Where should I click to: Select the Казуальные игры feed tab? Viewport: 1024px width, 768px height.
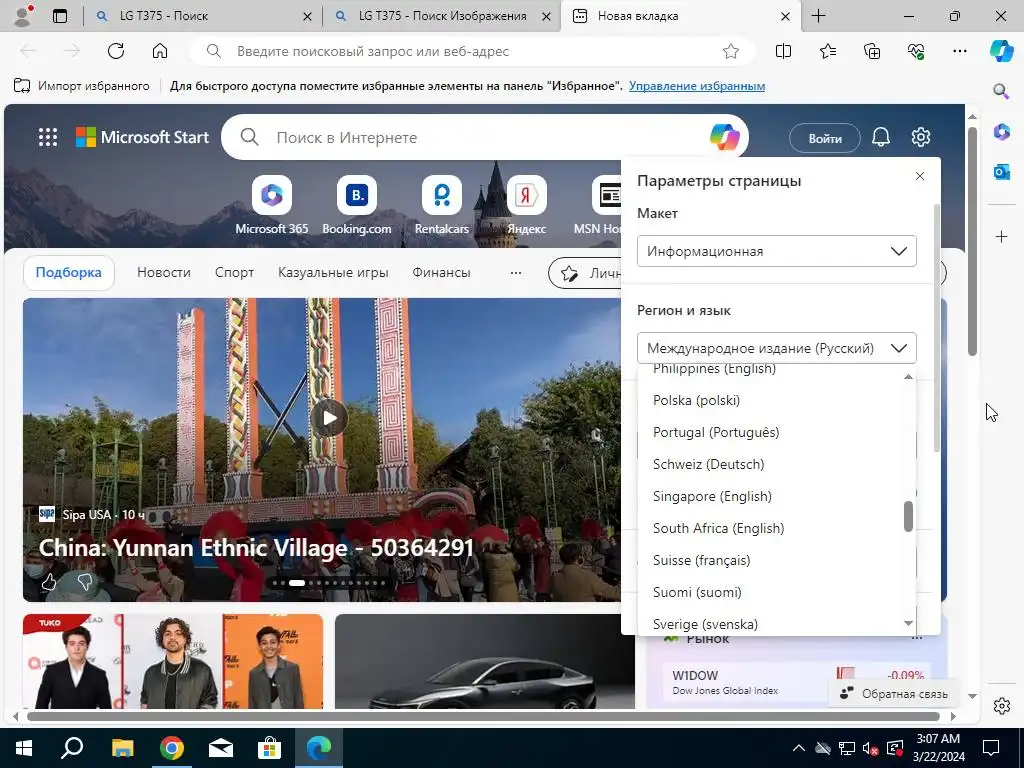[333, 272]
